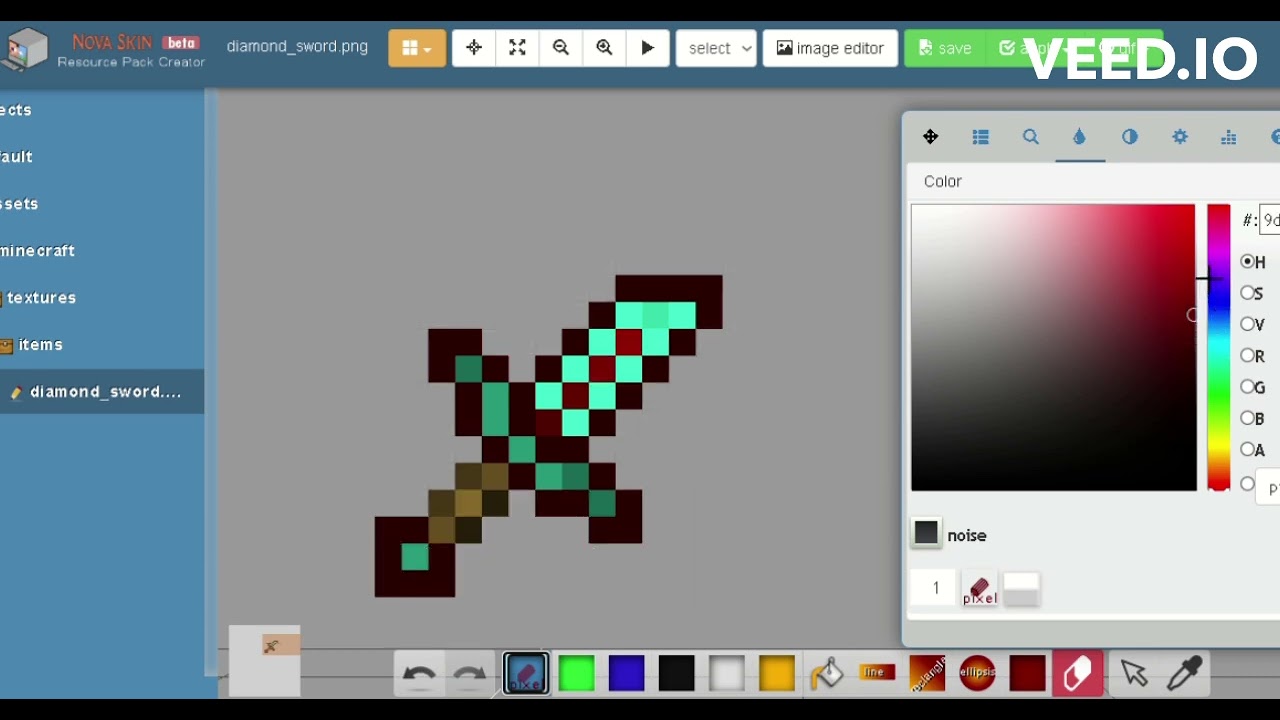
Task: Click the green save button
Action: click(x=945, y=48)
